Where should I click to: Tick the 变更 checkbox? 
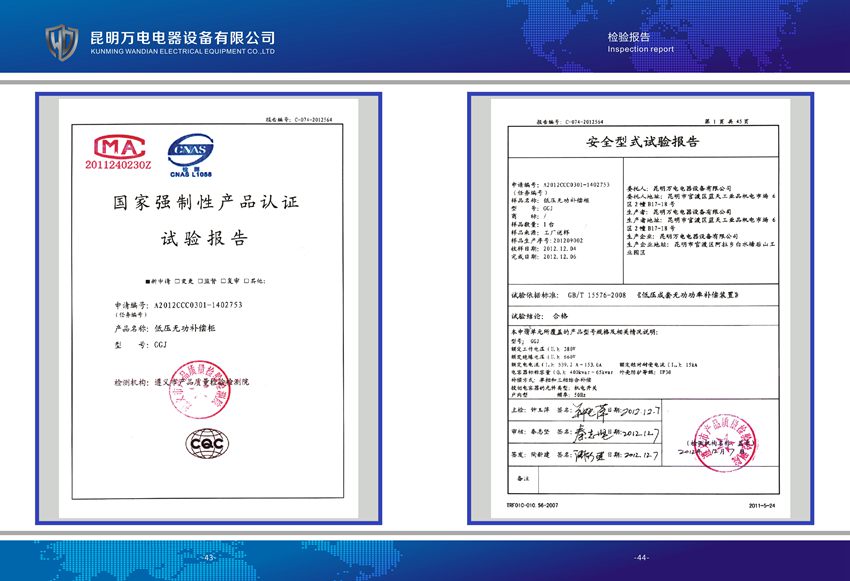177,283
